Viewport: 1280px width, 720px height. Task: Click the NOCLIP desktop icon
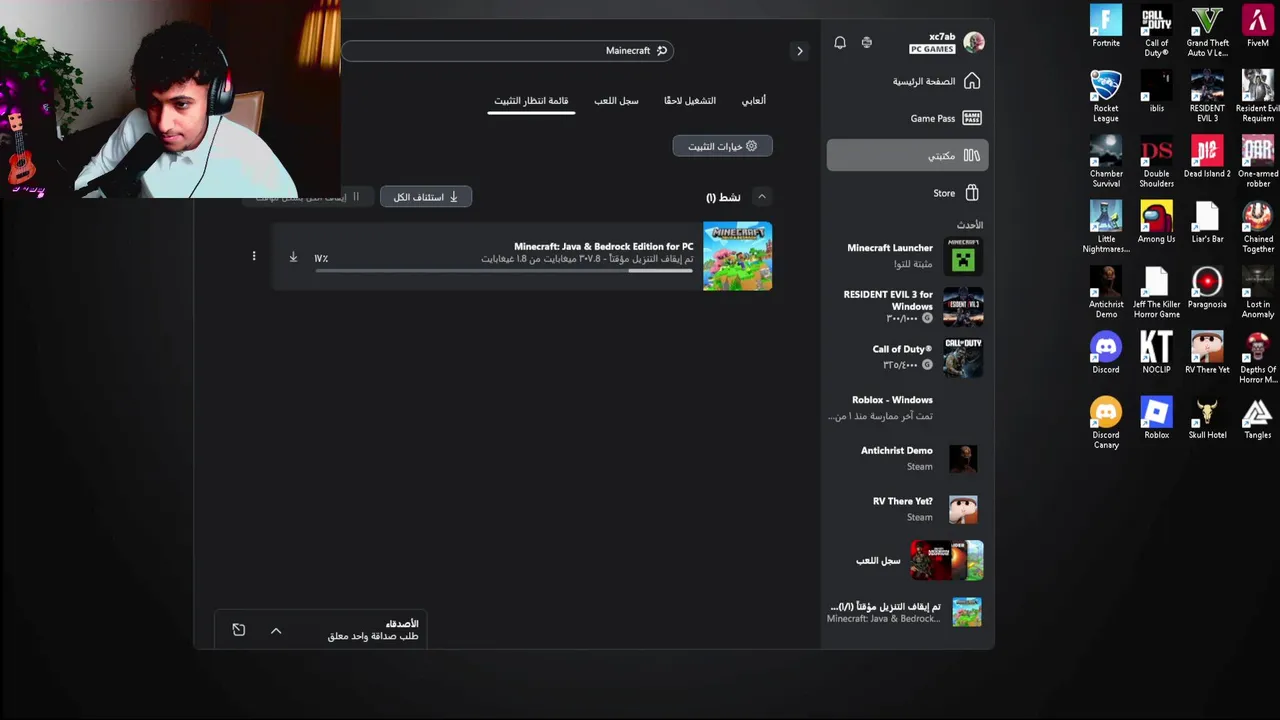(x=1157, y=352)
